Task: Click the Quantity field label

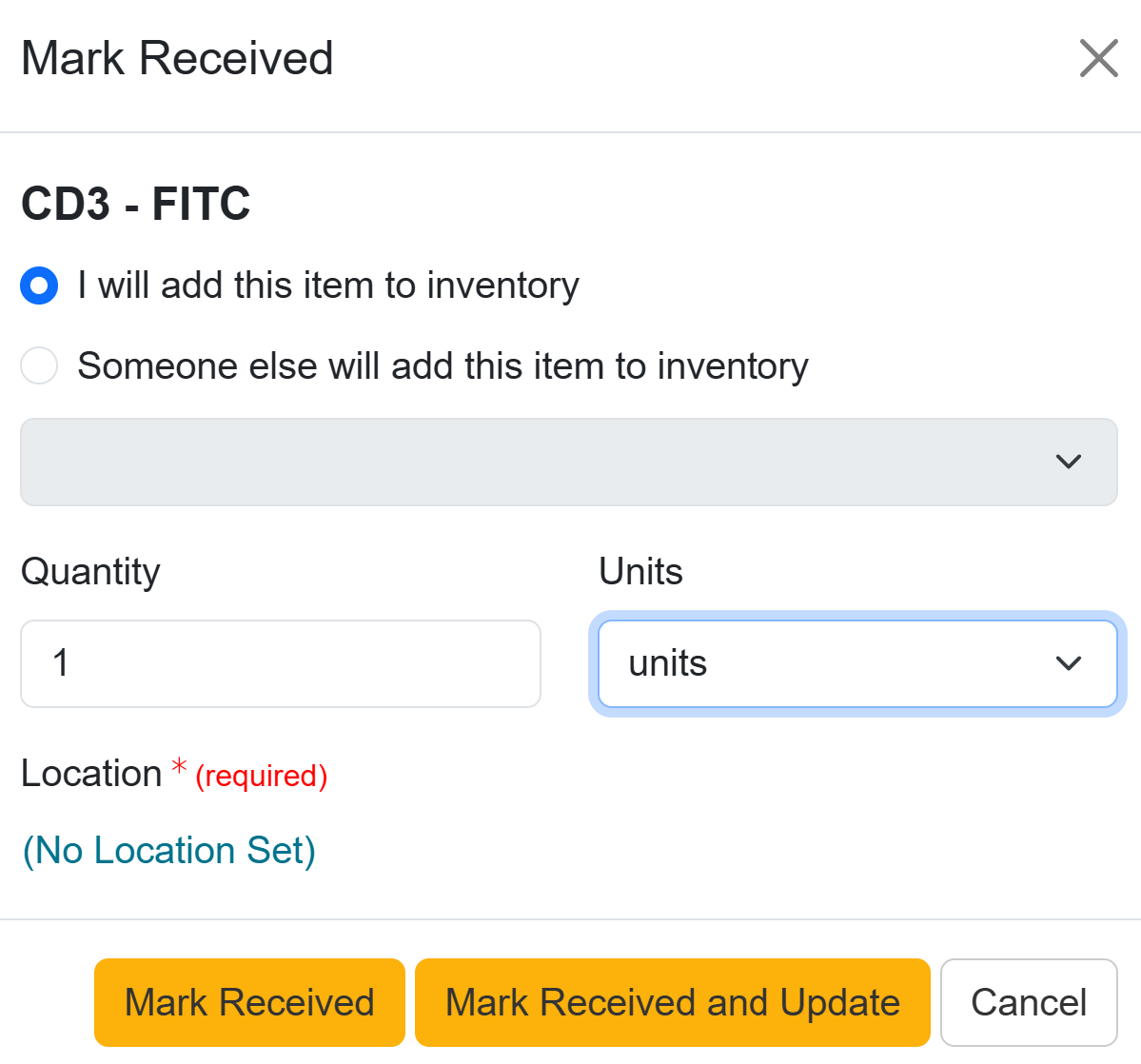Action: click(90, 572)
